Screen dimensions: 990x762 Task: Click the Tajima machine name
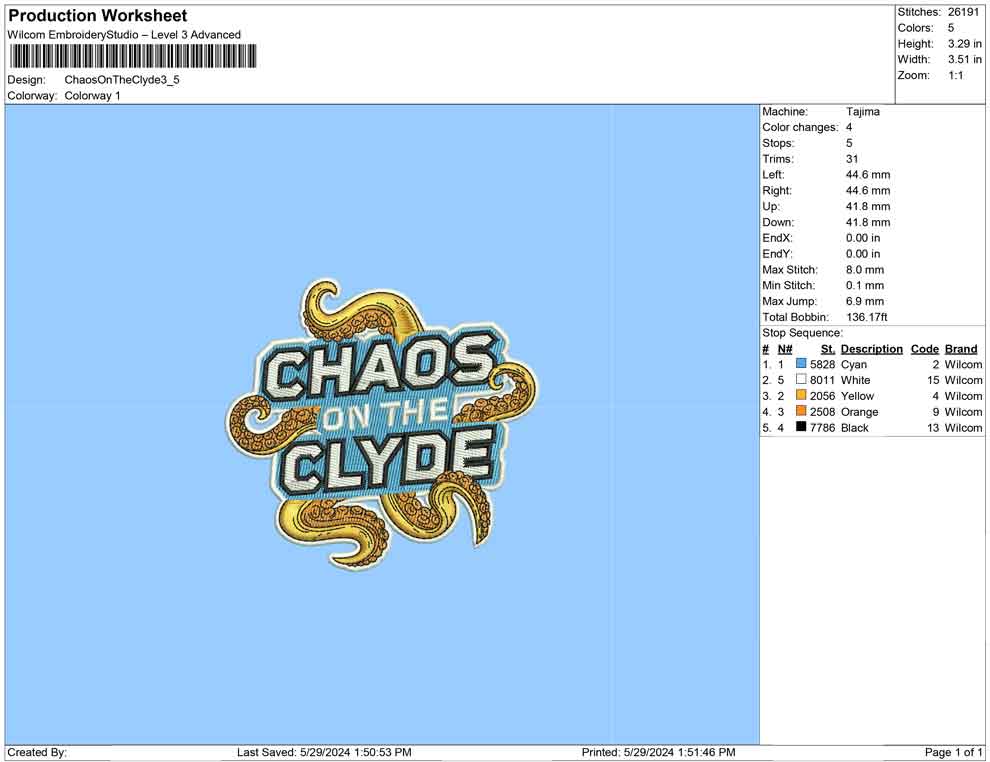pos(861,111)
